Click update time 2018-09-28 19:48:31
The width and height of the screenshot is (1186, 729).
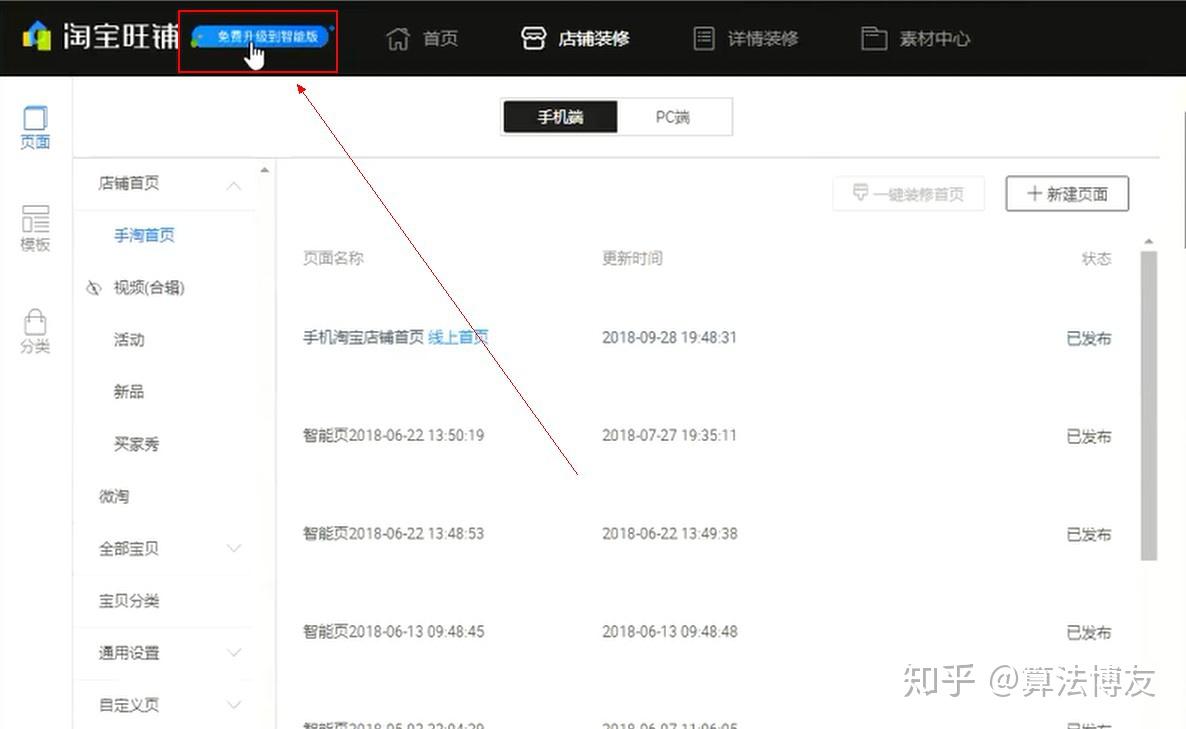[669, 337]
